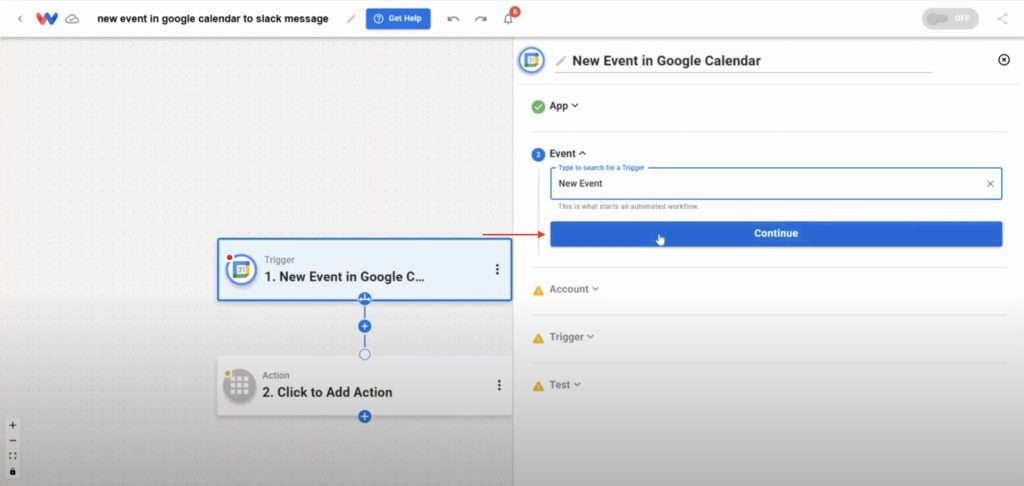Viewport: 1024px width, 486px height.
Task: Click the Google Calendar icon on trigger node
Action: click(x=241, y=269)
